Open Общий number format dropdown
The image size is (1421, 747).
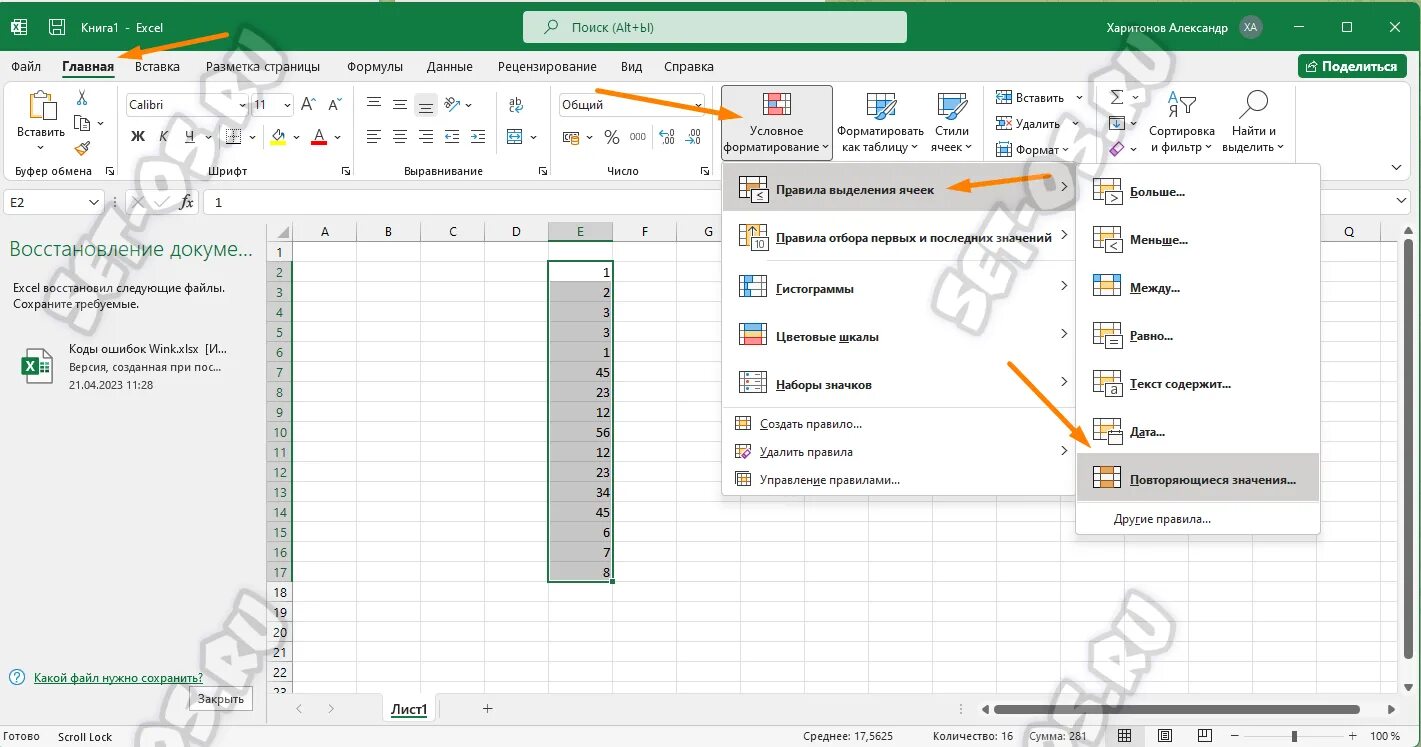[698, 105]
